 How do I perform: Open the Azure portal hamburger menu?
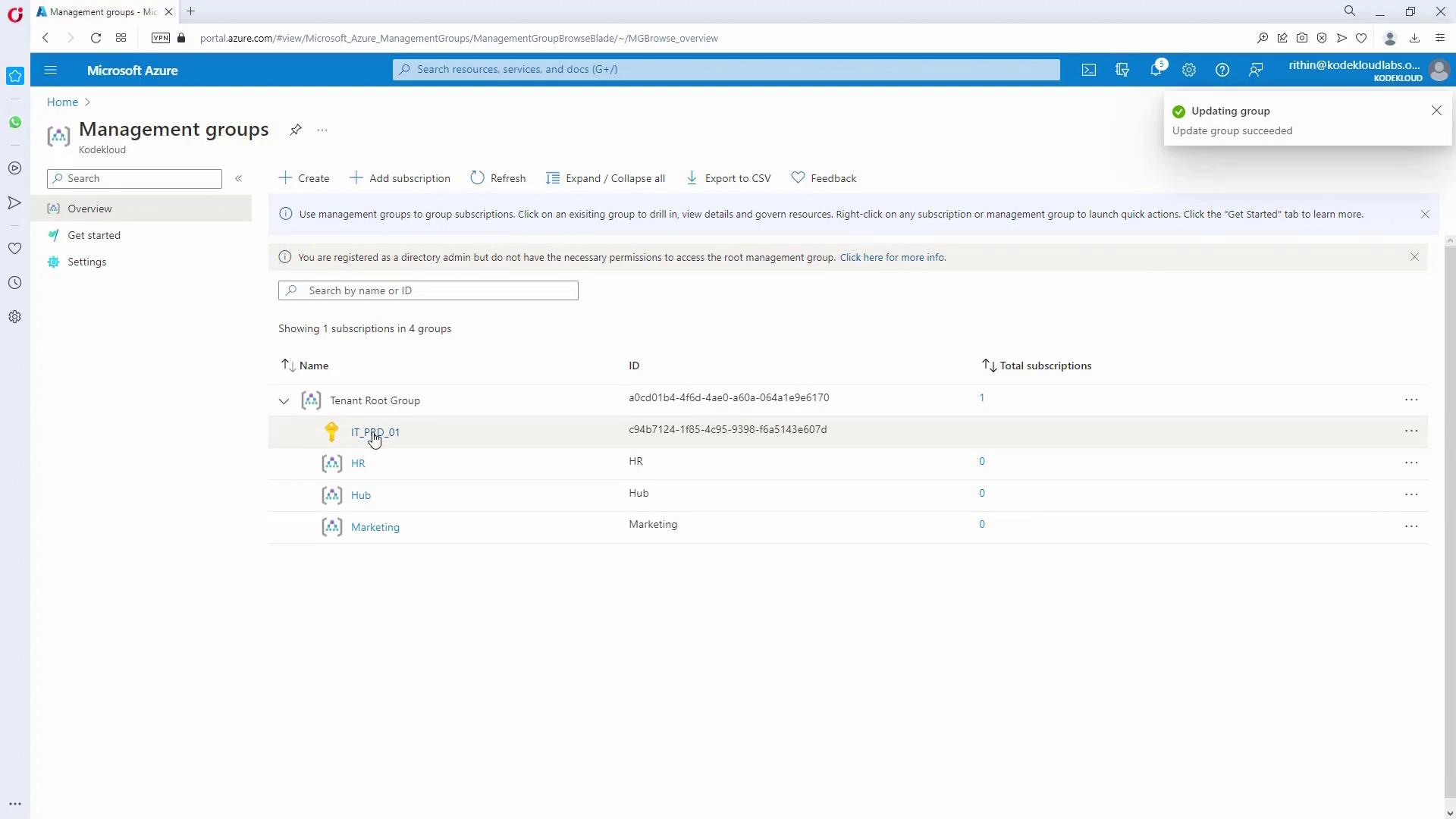[x=51, y=70]
